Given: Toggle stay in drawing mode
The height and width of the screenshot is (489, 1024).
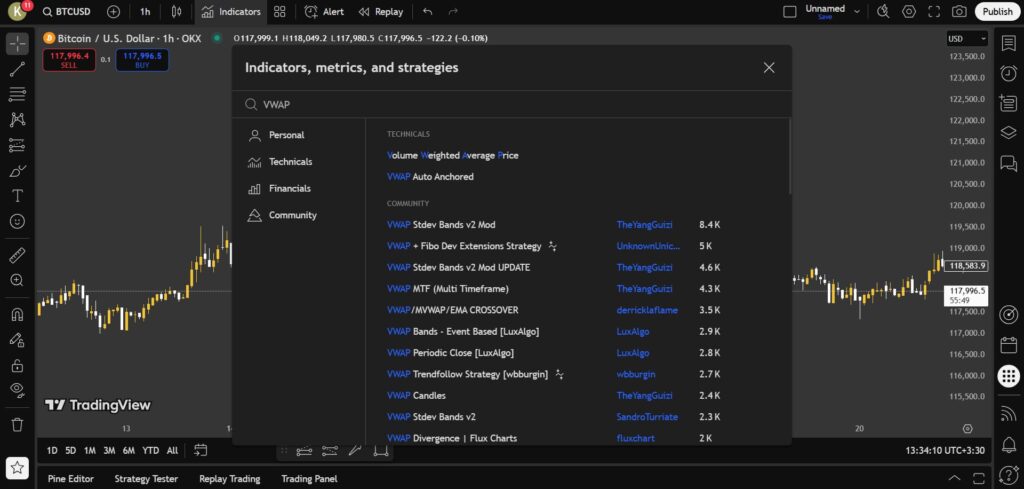Looking at the screenshot, I should 18,339.
